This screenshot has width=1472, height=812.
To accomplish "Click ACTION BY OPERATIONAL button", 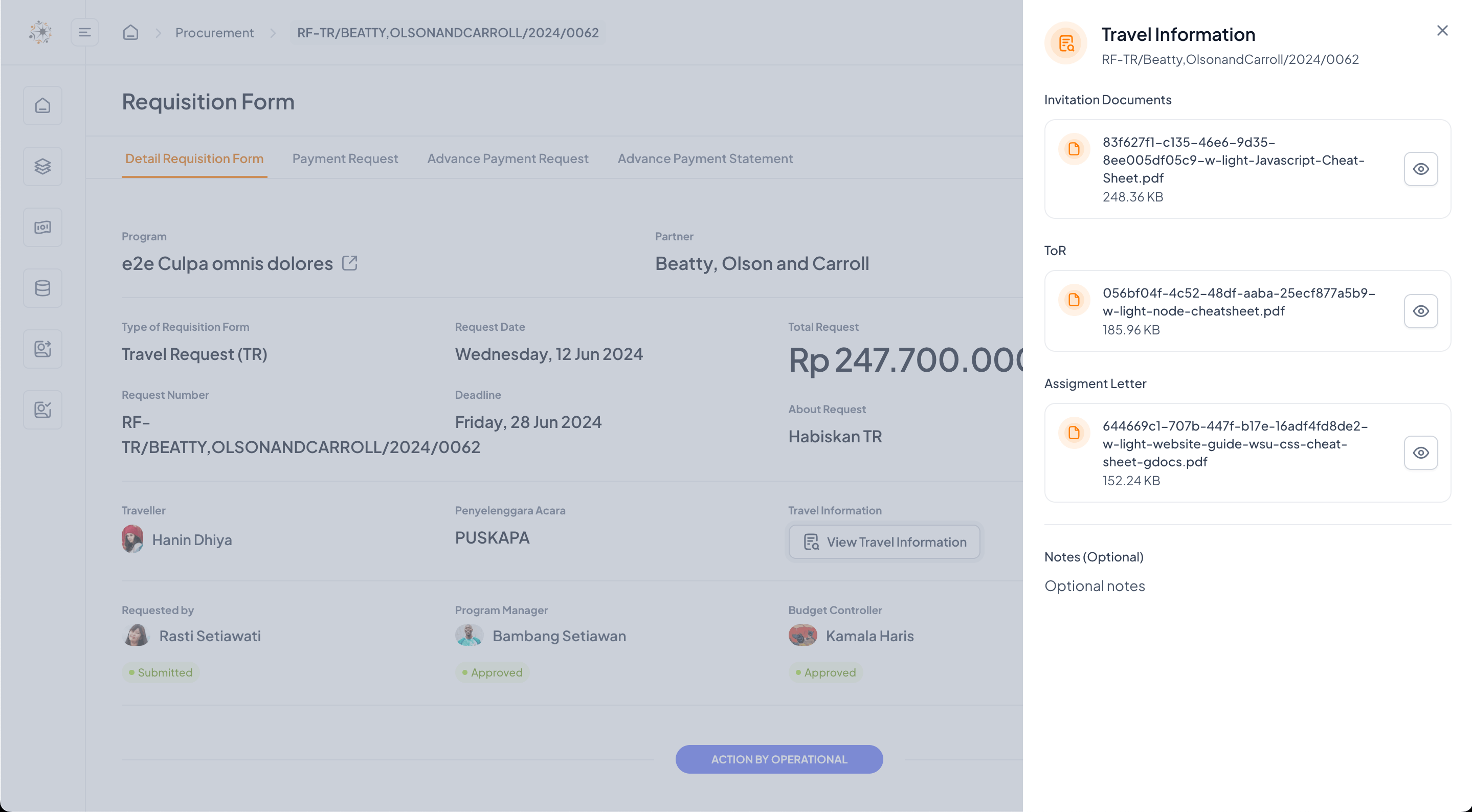I will point(779,759).
